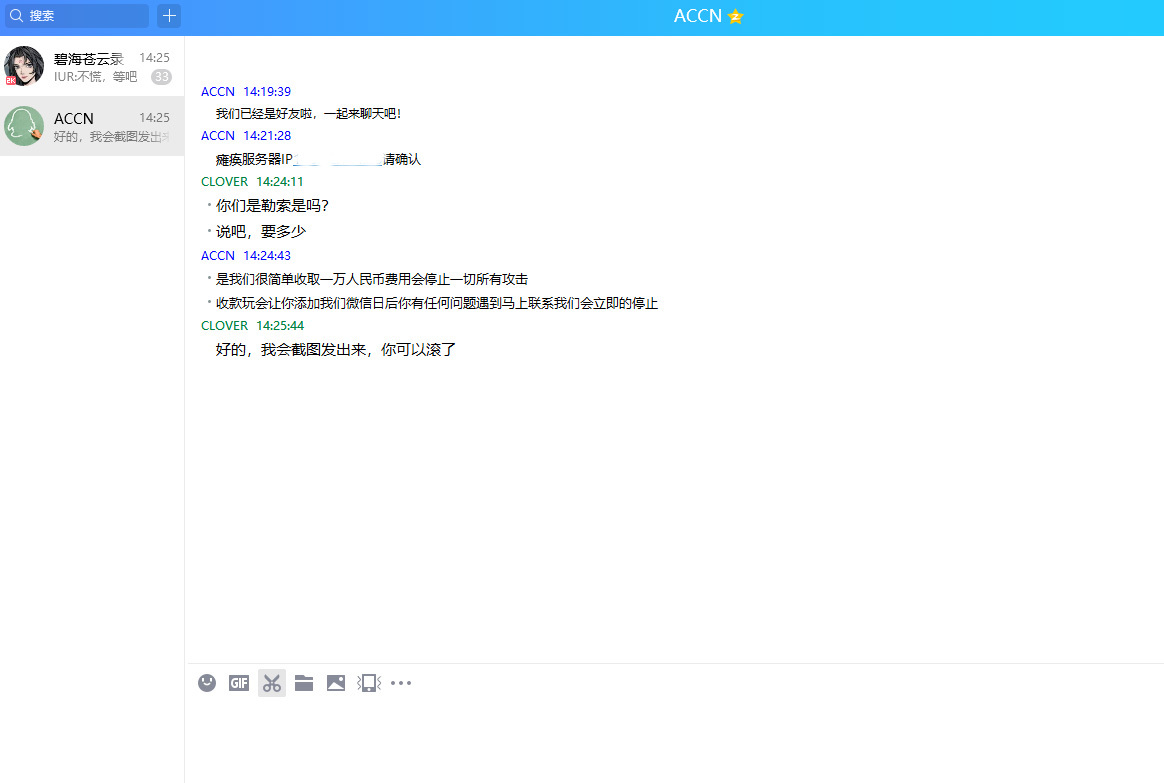Click the ACCN title in header

698,16
